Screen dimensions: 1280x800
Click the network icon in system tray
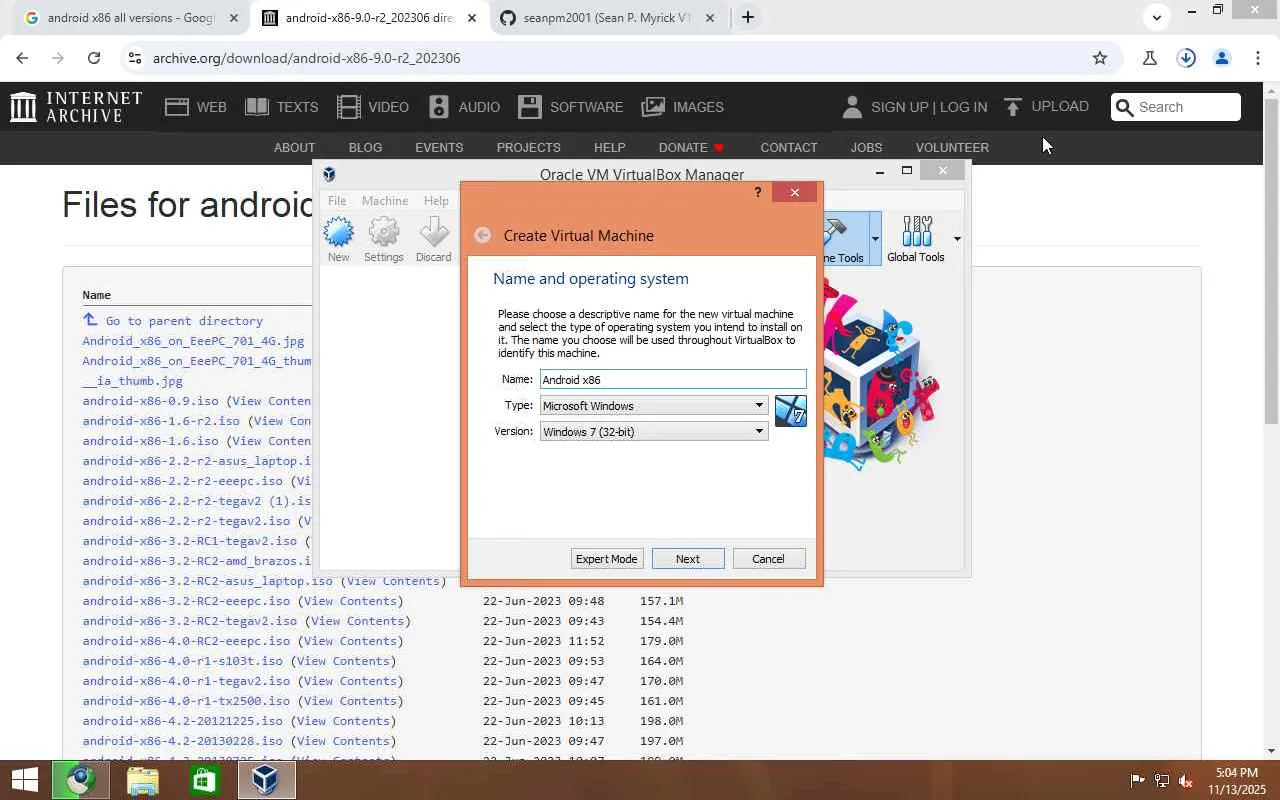point(1161,781)
